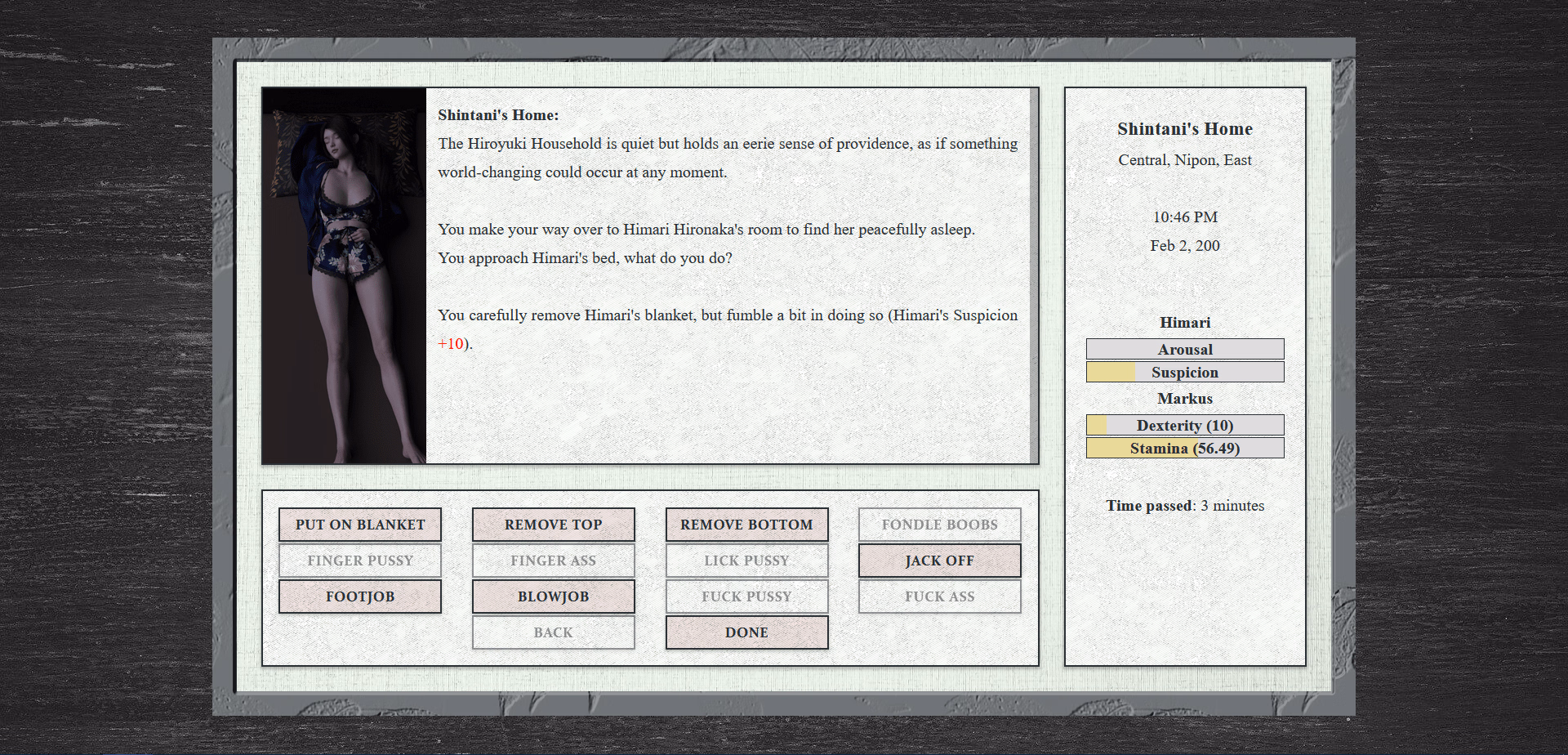1568x755 pixels.
Task: Click the Stamina (56.49) bar
Action: 1184,448
